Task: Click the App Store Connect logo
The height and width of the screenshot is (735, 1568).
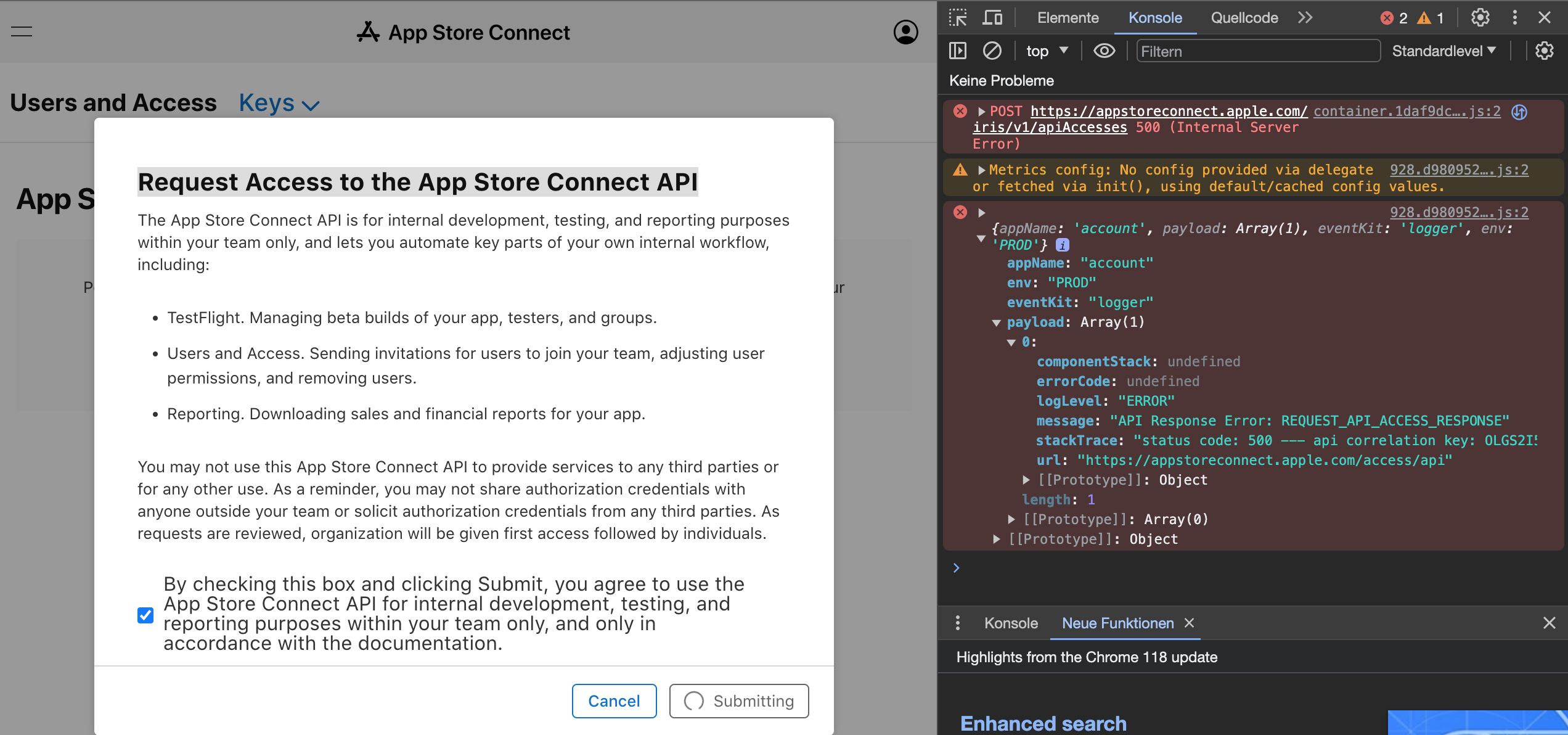Action: pos(463,32)
